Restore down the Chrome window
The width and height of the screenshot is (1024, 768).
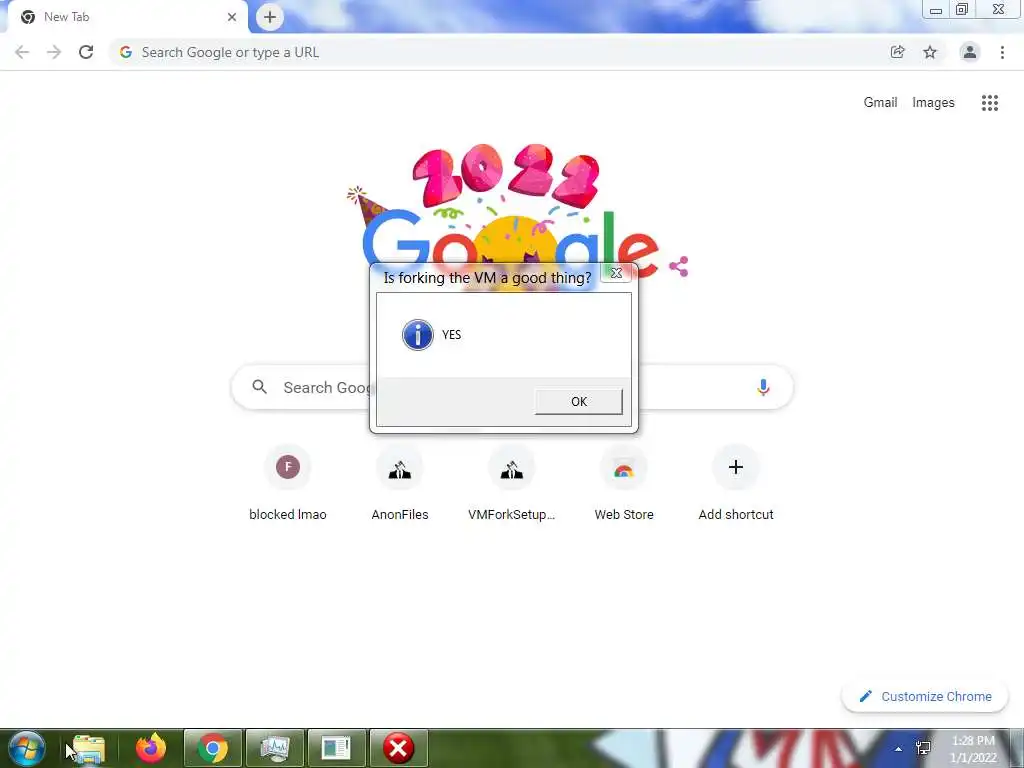[962, 10]
